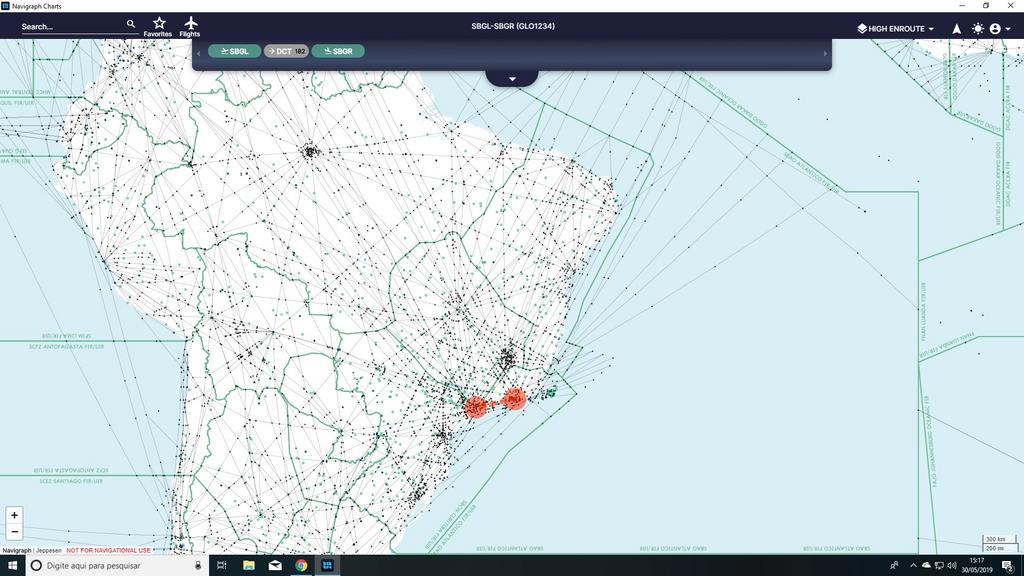The height and width of the screenshot is (576, 1024).
Task: Click the navigation arrow location icon
Action: click(957, 29)
